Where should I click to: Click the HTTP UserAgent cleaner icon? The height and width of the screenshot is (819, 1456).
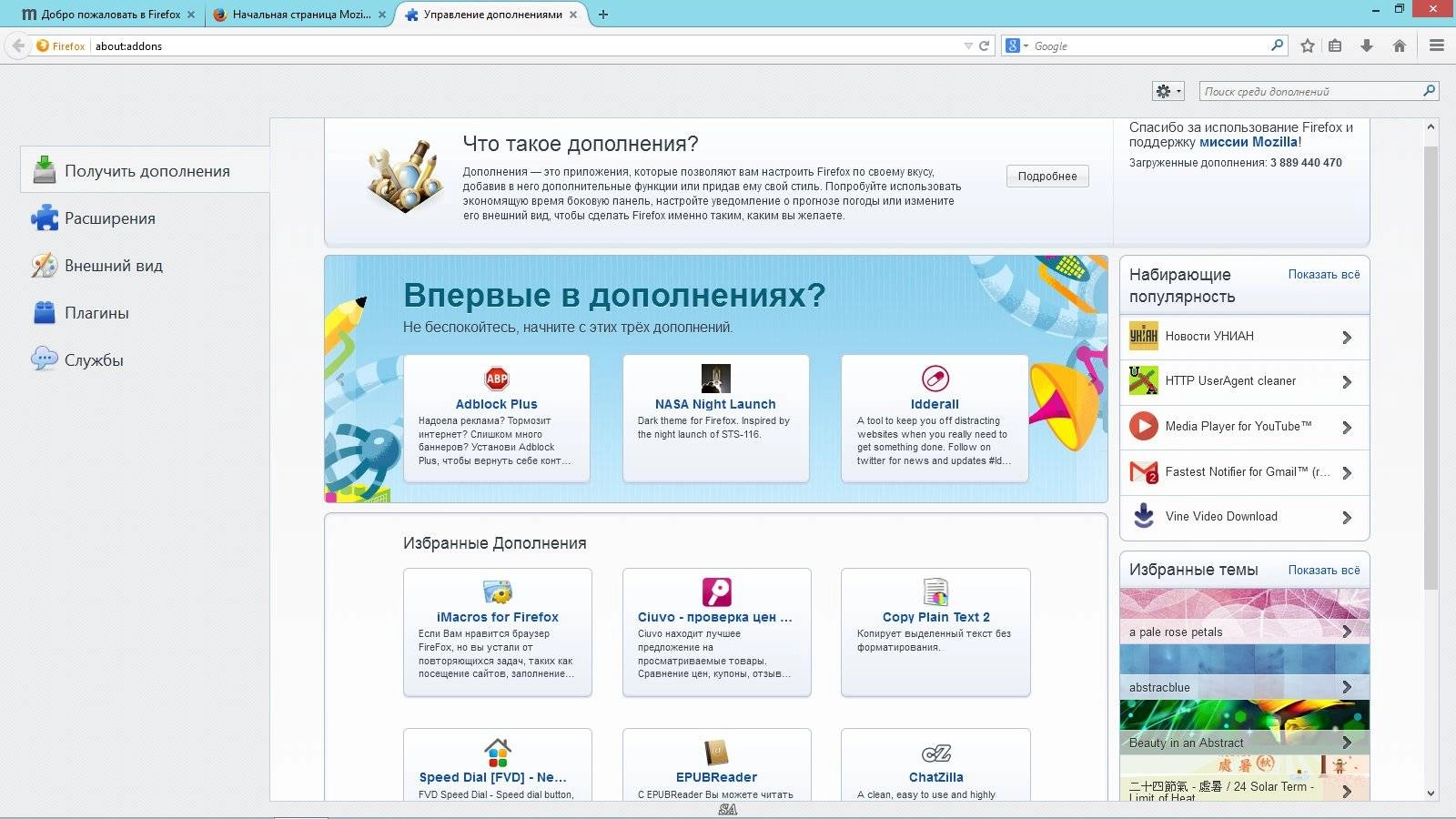click(1144, 381)
